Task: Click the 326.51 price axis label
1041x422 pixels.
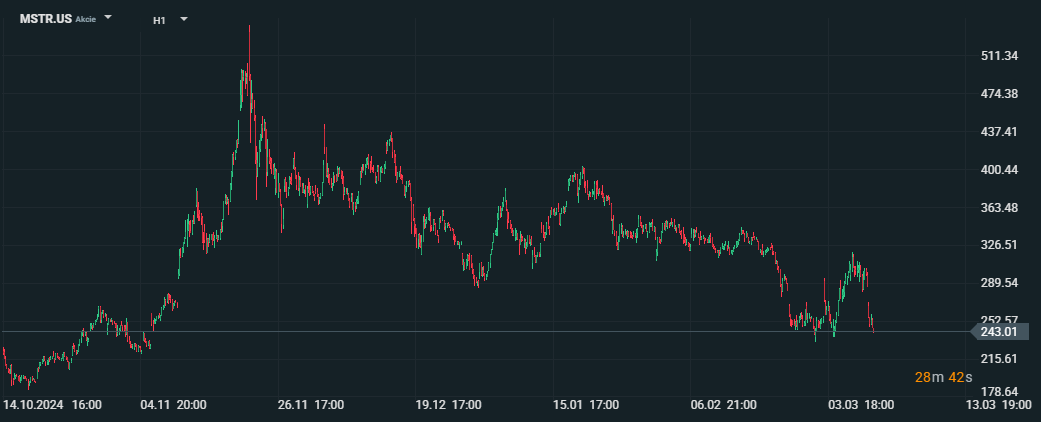Action: (x=999, y=245)
